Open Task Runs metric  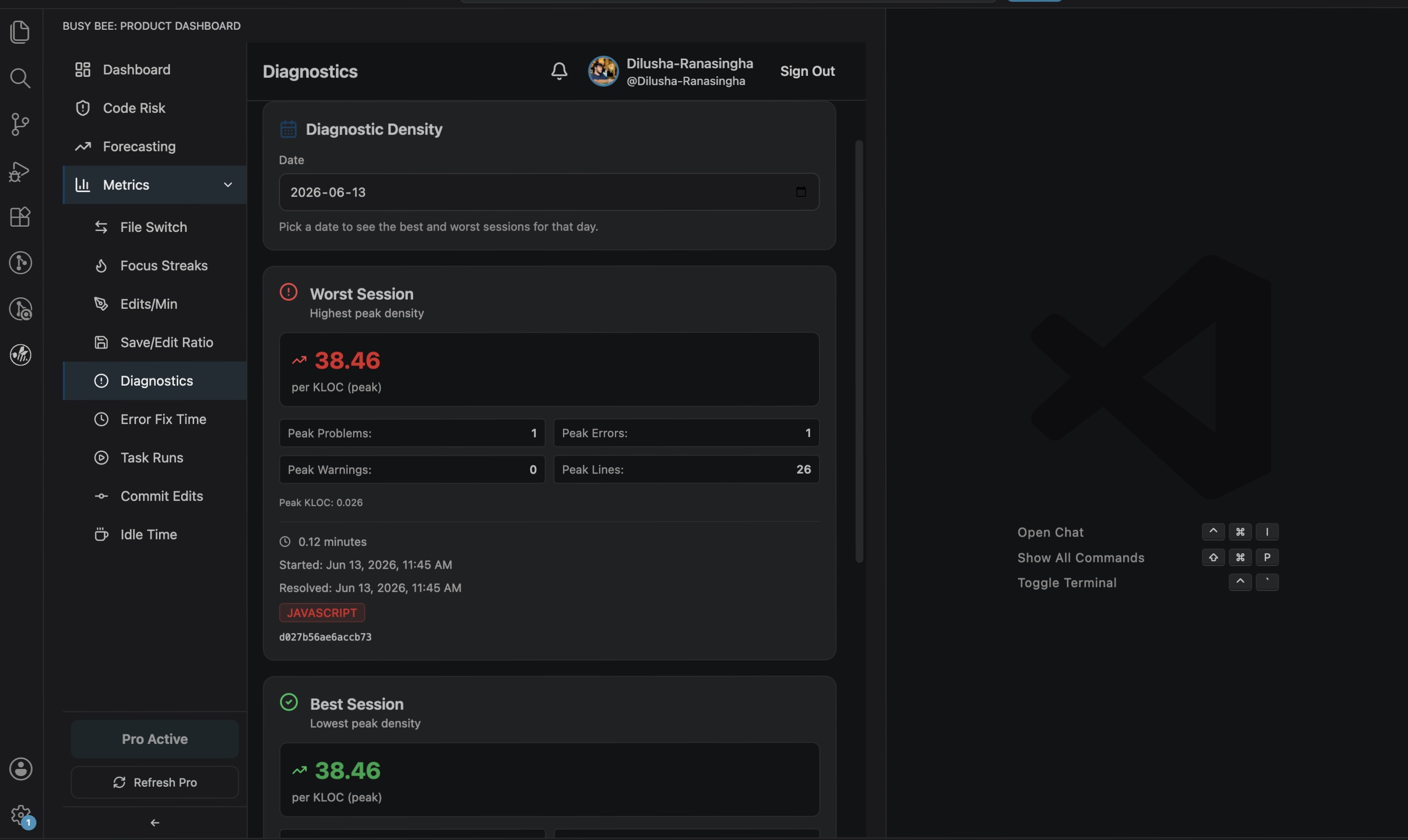(154, 457)
